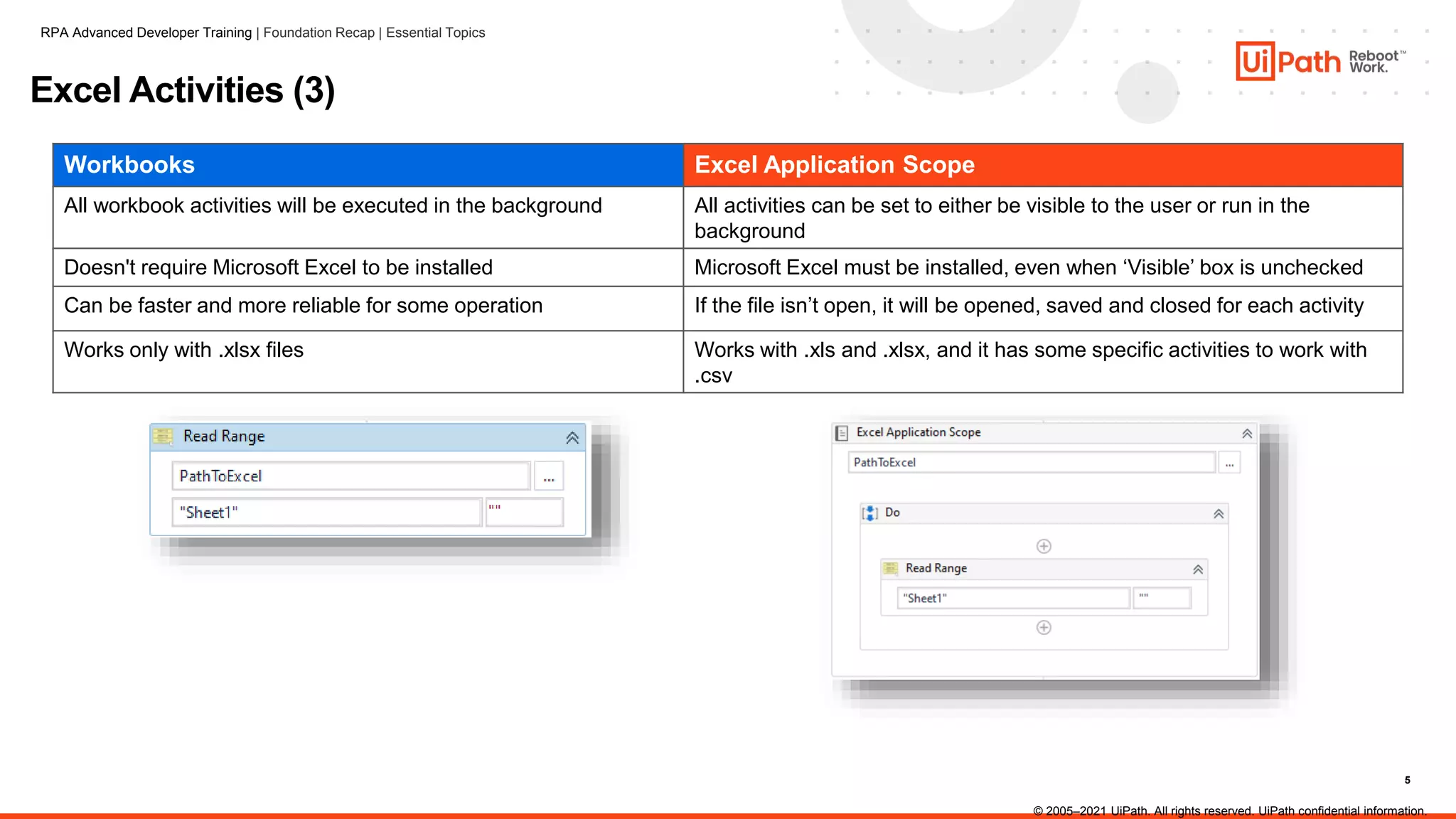The image size is (1456, 819).
Task: Click "Works with .xls and .xlsx" cell
Action: [1043, 361]
